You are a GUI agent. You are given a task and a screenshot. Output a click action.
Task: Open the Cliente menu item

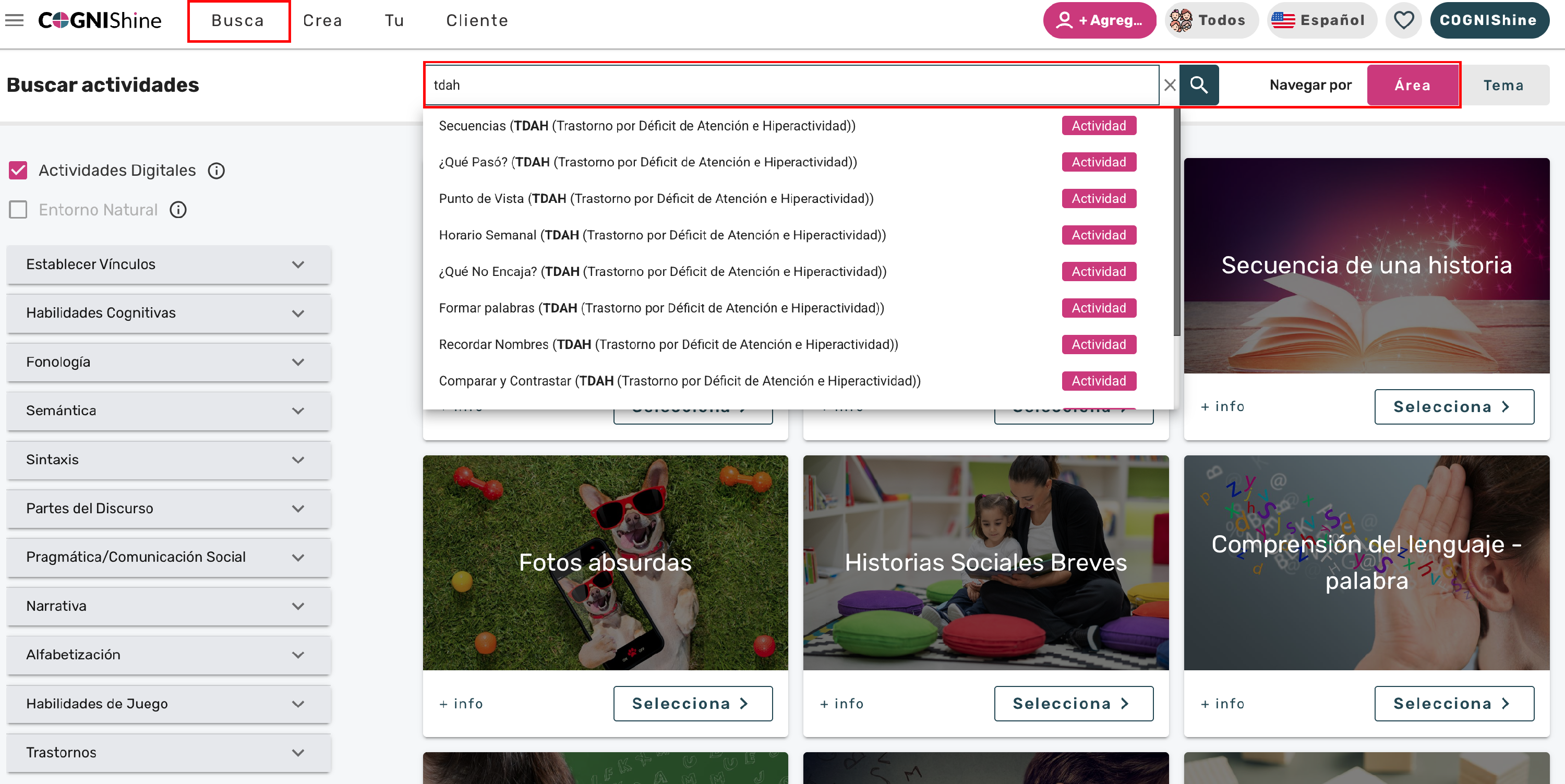tap(477, 21)
